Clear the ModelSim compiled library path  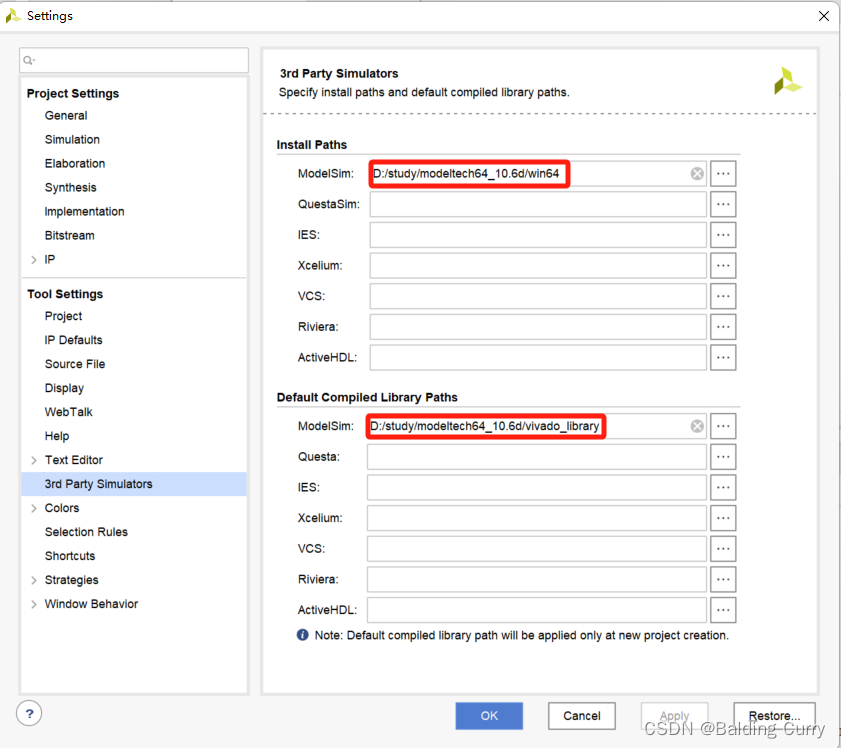point(697,426)
